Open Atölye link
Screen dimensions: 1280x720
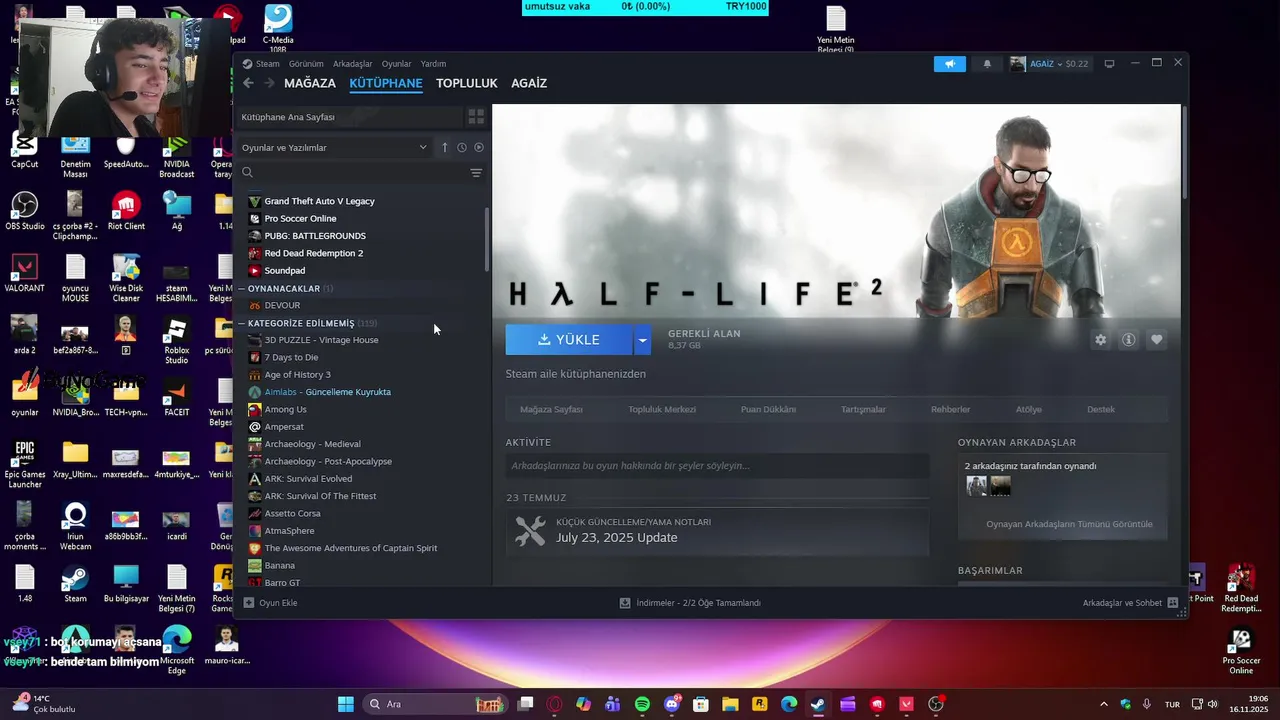(1029, 409)
